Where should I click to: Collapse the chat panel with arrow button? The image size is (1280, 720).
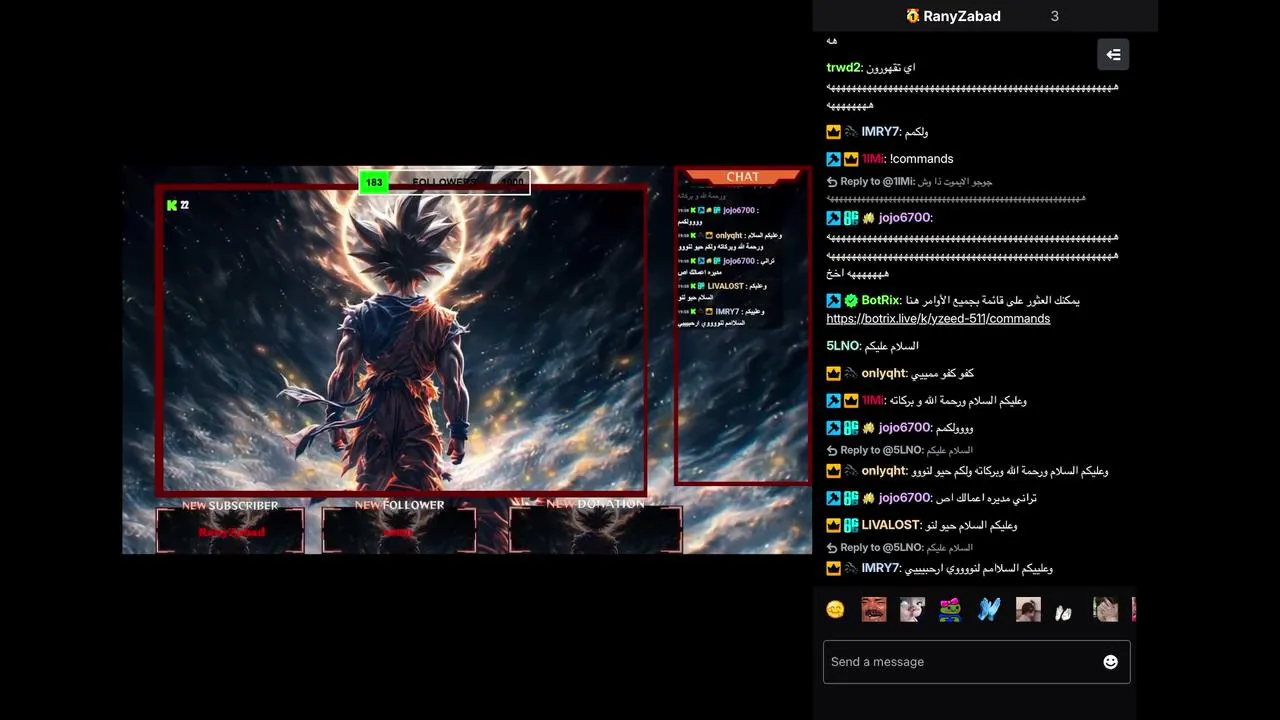pos(1113,55)
